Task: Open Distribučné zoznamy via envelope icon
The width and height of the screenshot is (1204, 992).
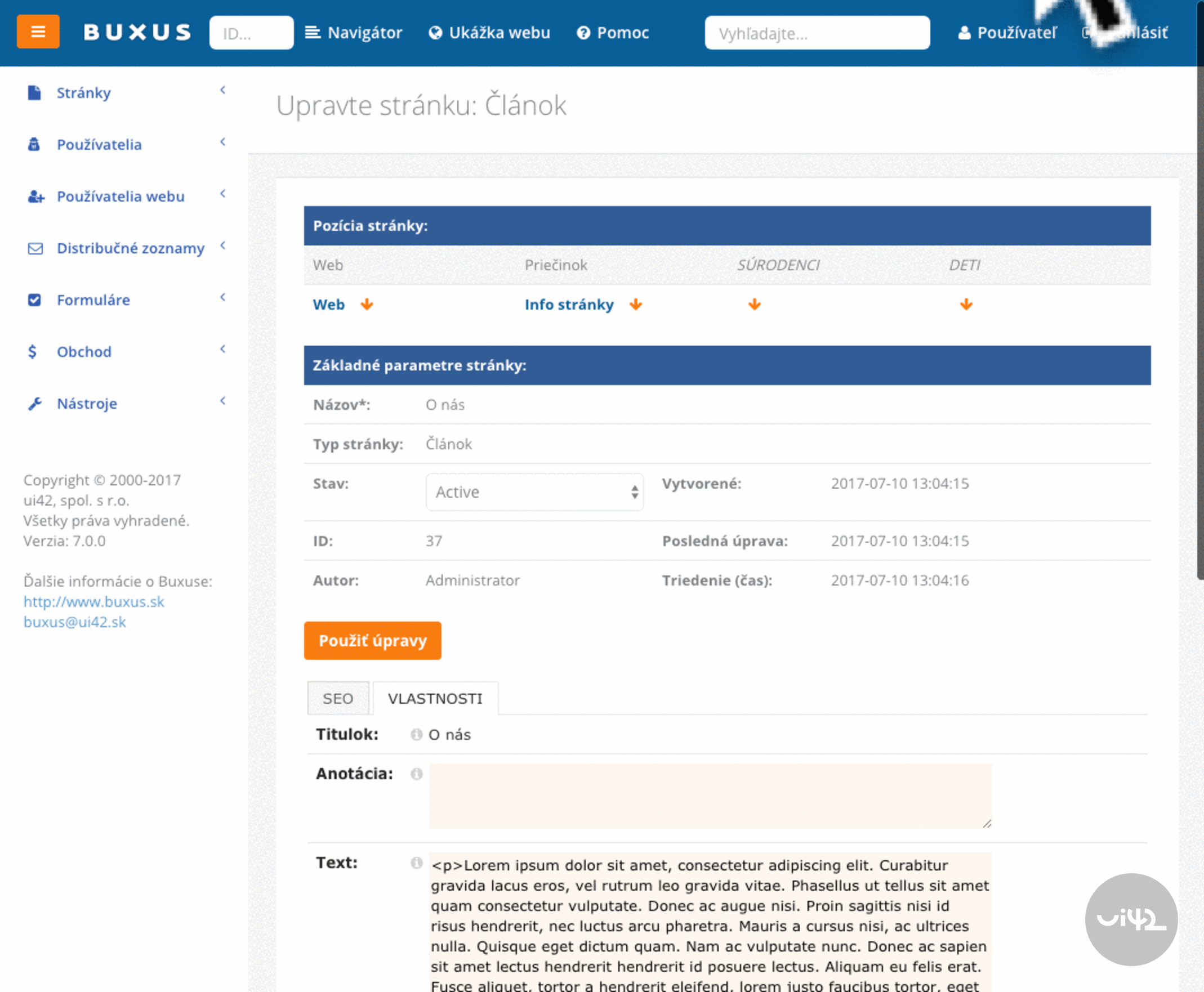Action: (x=35, y=248)
